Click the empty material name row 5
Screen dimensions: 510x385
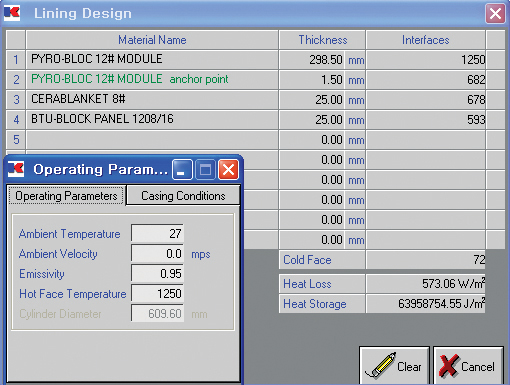tap(152, 139)
